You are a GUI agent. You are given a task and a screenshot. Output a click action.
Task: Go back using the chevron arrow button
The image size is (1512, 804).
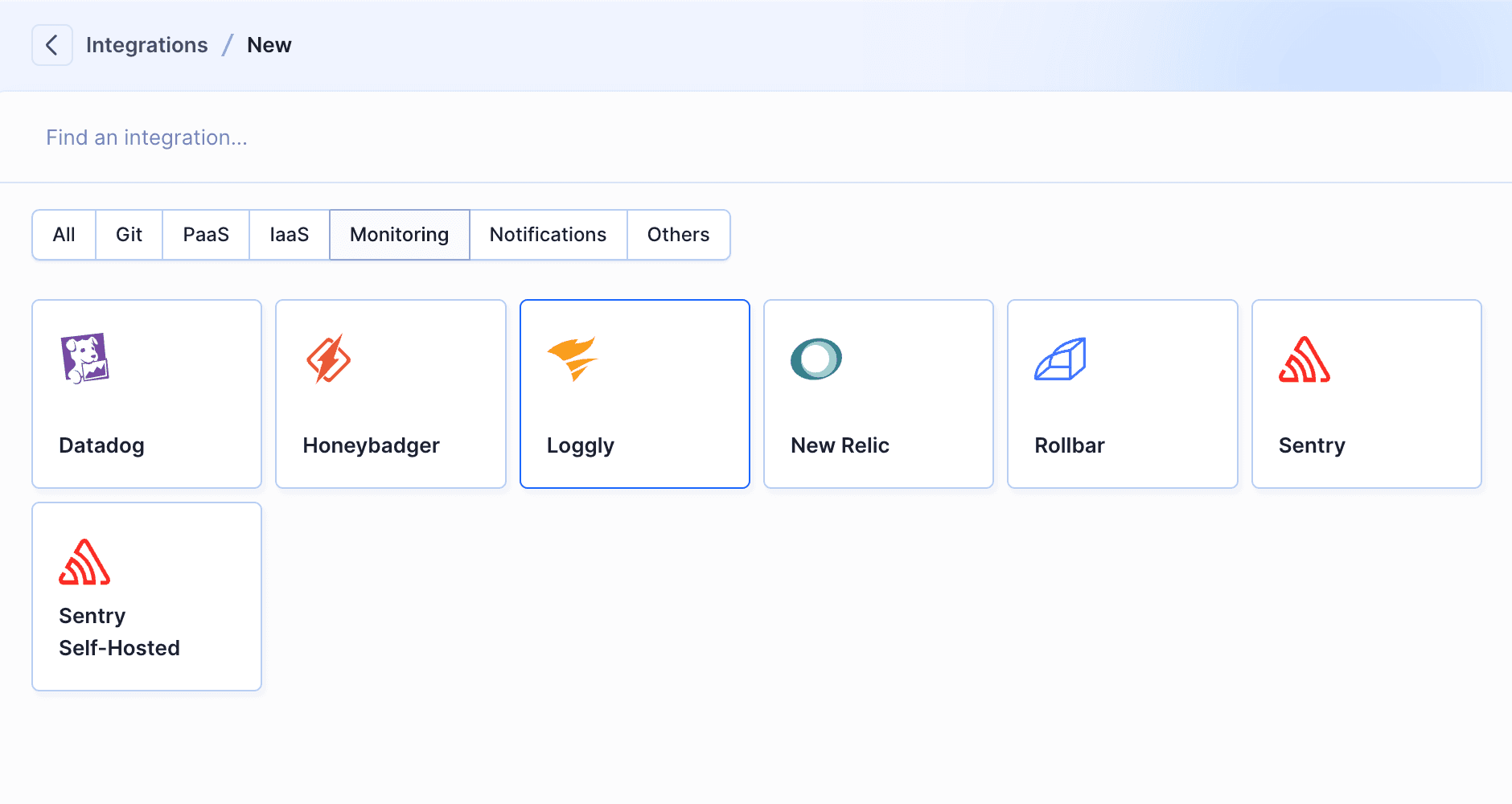click(x=52, y=45)
